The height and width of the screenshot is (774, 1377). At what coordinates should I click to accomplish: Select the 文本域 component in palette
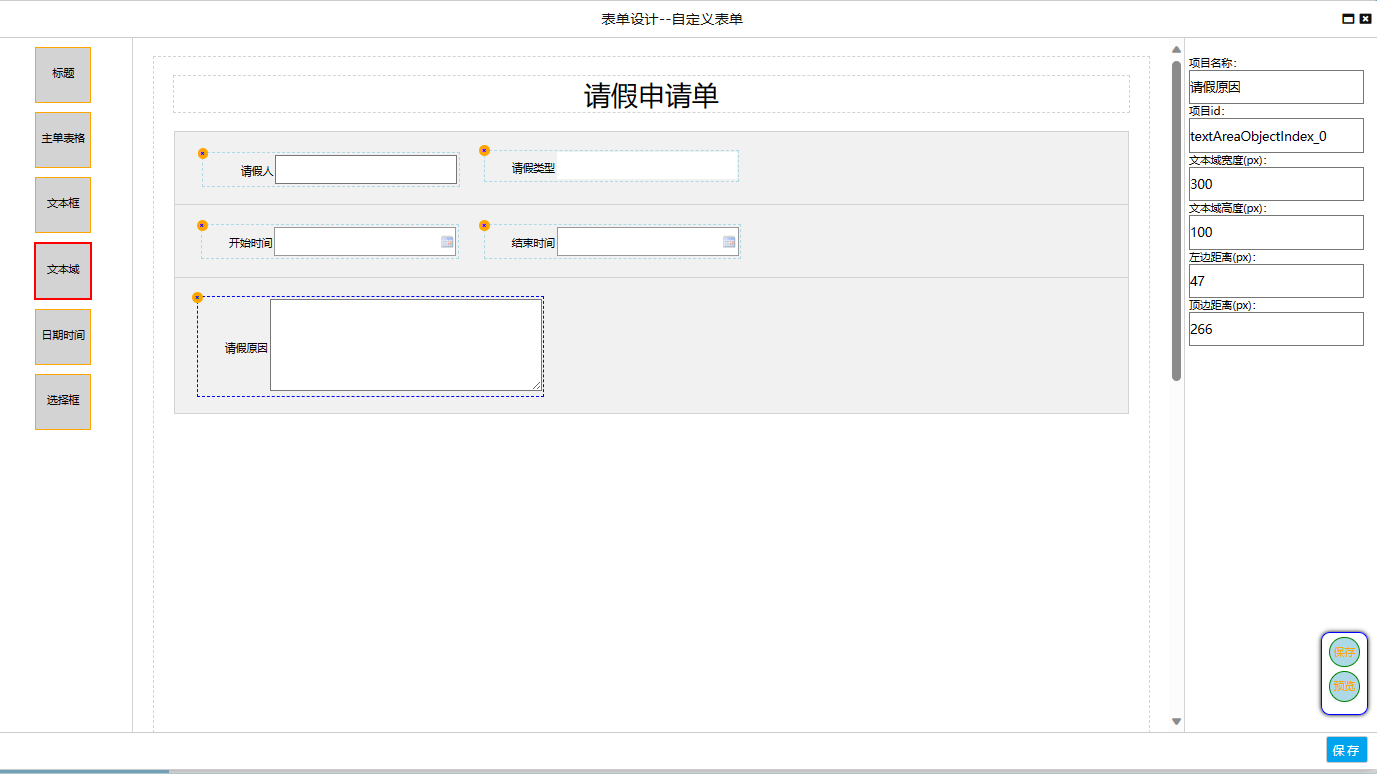(x=63, y=270)
